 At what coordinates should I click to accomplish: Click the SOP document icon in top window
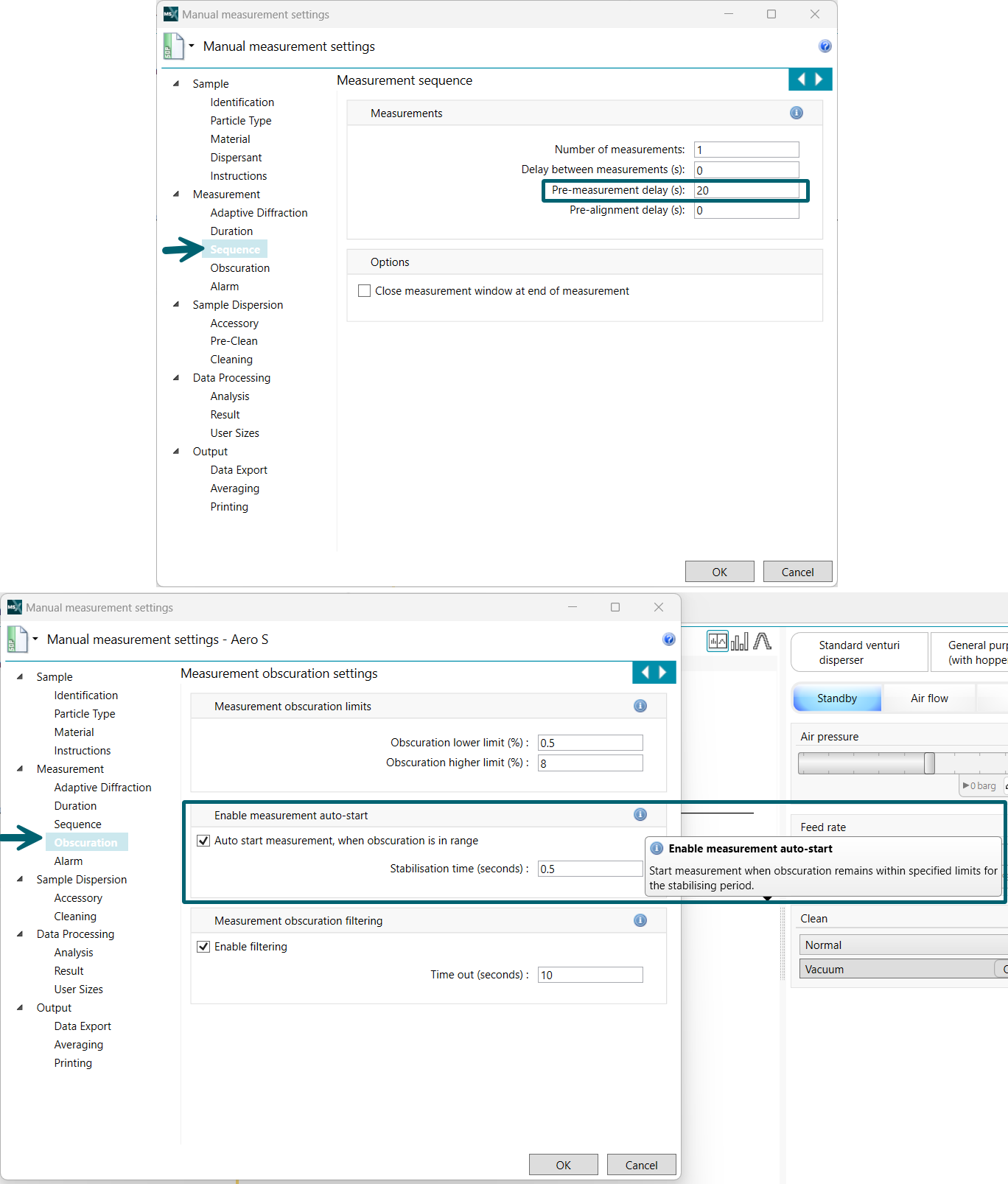pyautogui.click(x=172, y=46)
